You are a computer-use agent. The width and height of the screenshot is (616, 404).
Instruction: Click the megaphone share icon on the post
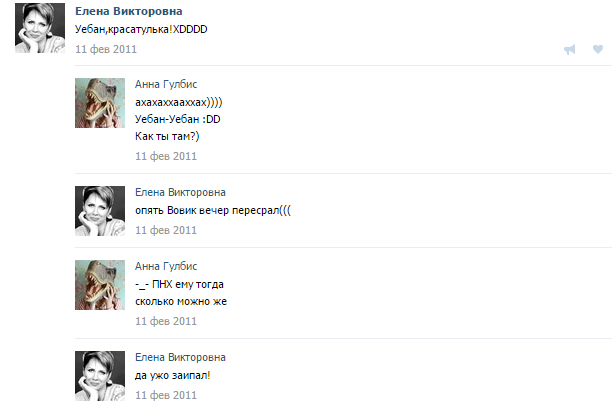[x=570, y=49]
